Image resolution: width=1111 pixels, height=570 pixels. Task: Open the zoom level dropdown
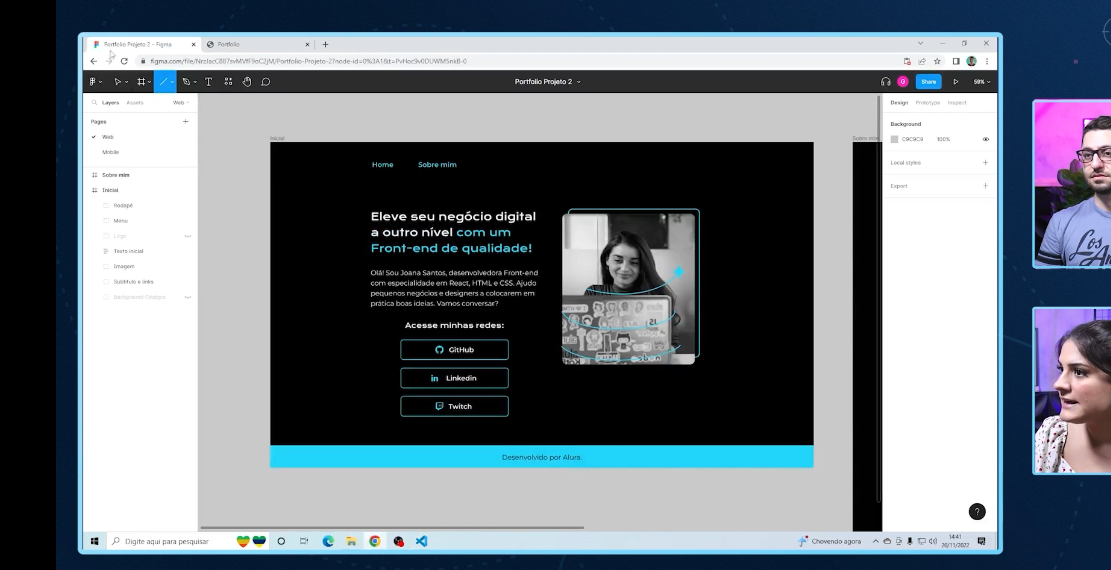click(981, 82)
